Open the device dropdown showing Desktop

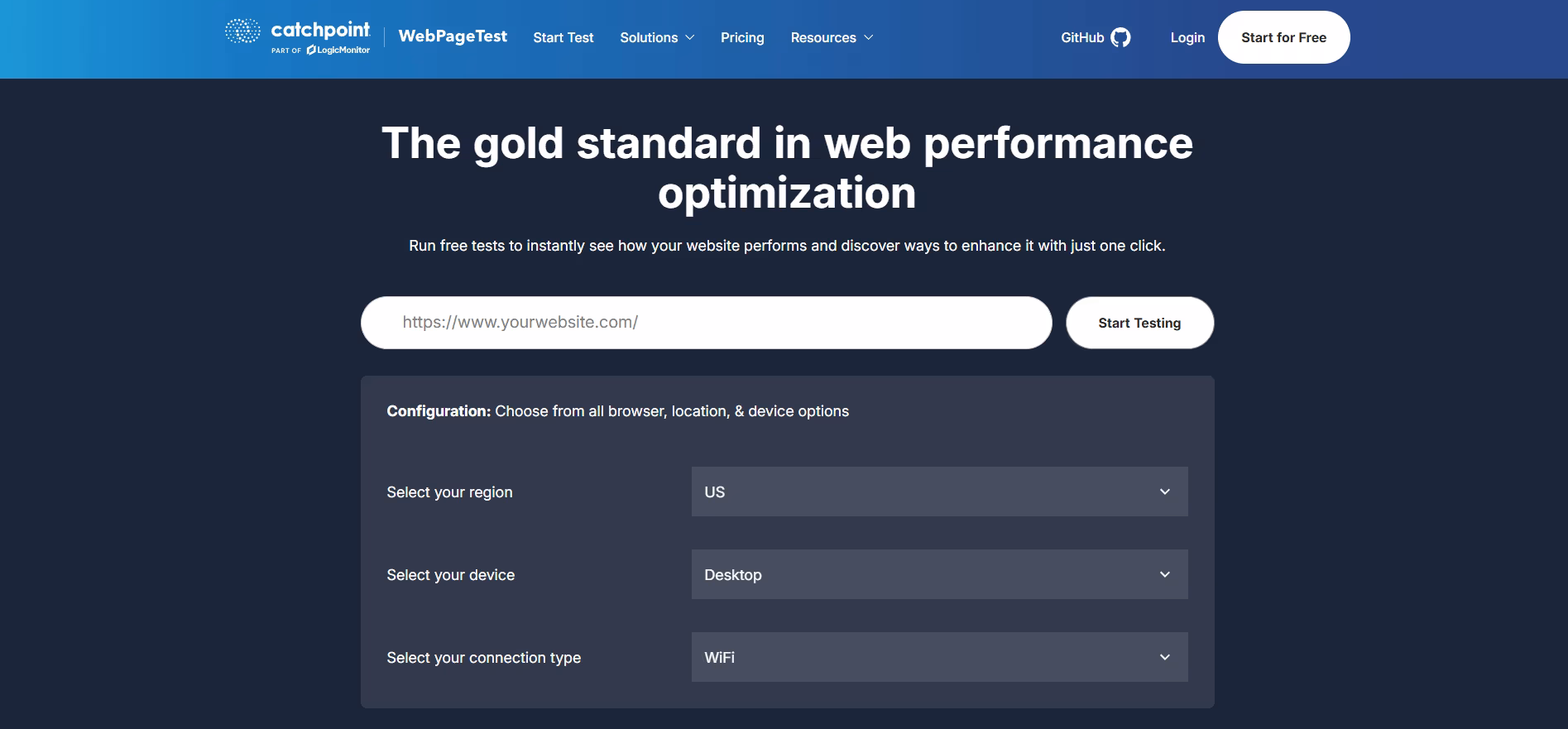(939, 574)
